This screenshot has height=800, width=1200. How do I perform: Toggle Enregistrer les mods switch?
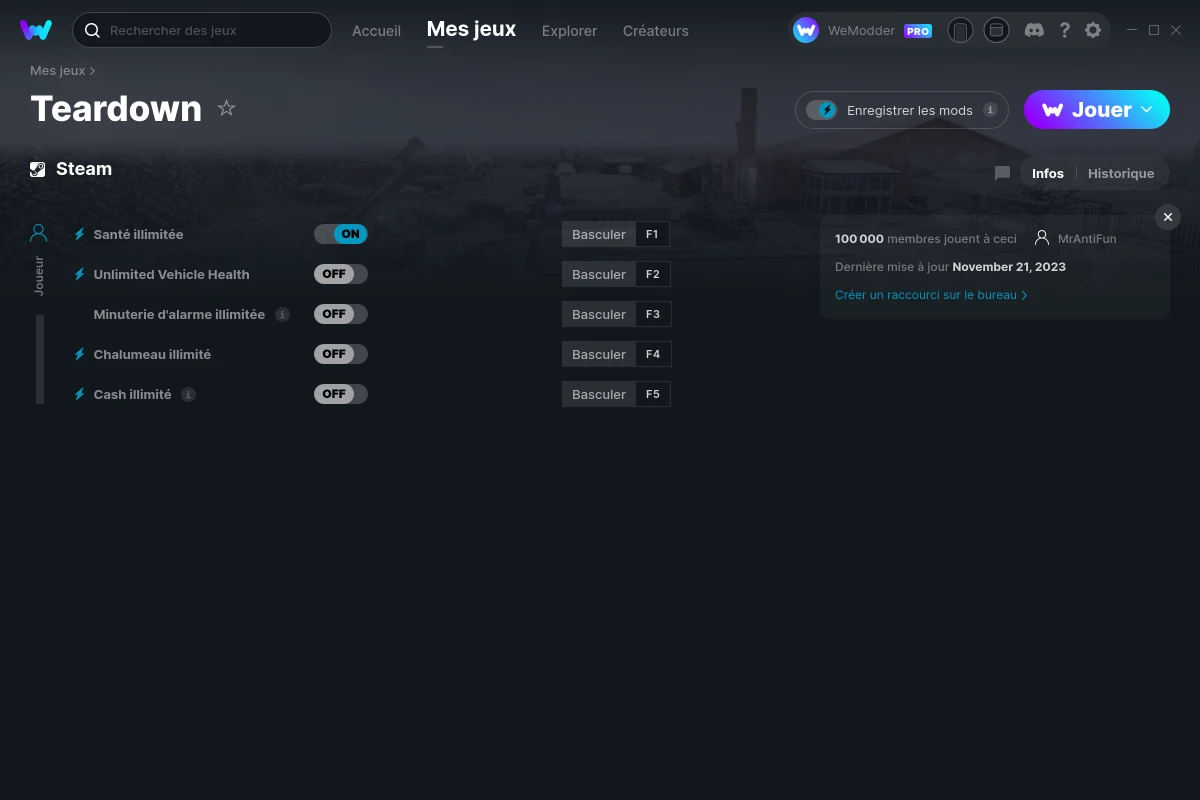[x=822, y=110]
